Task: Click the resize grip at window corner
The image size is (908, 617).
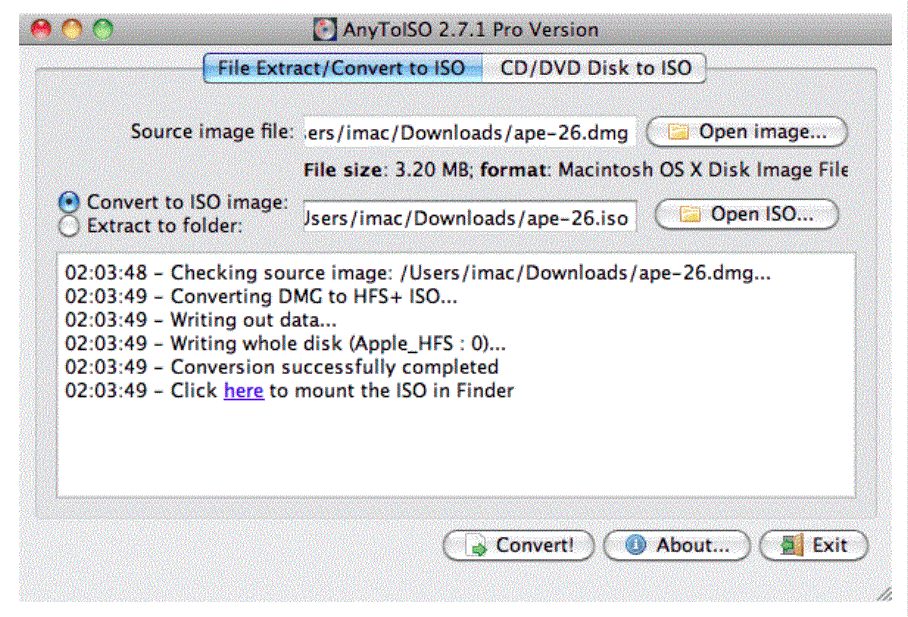Action: coord(884,593)
